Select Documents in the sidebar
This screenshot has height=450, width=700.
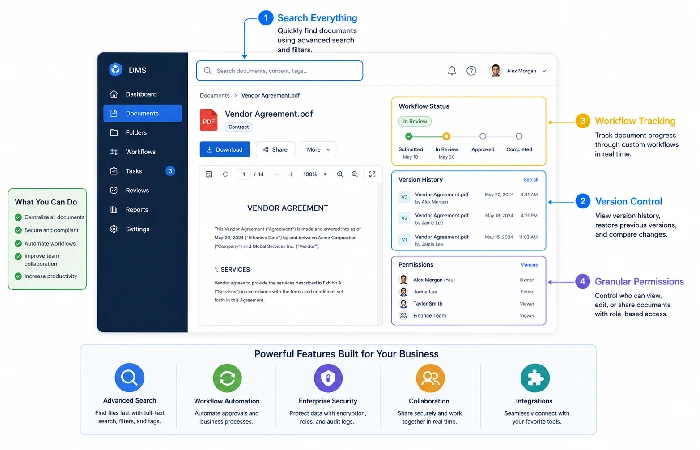point(142,113)
